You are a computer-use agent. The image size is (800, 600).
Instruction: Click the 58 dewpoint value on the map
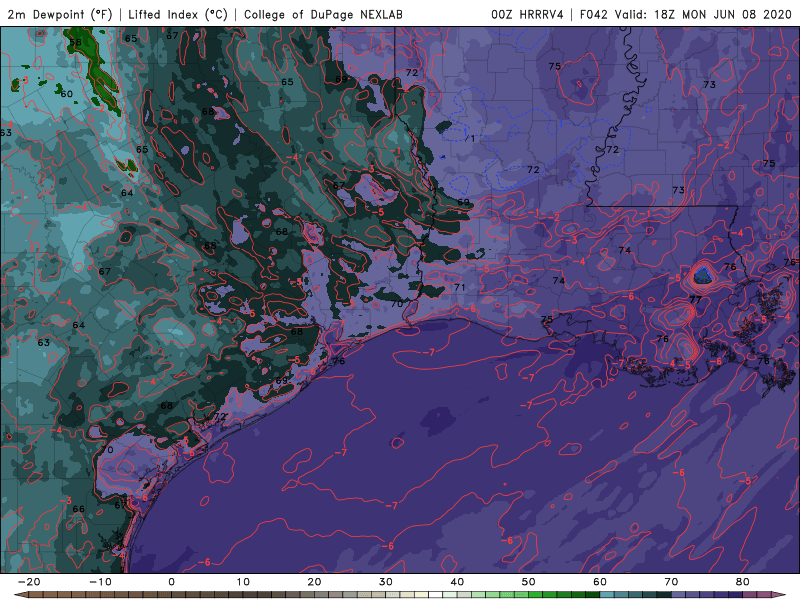click(75, 42)
